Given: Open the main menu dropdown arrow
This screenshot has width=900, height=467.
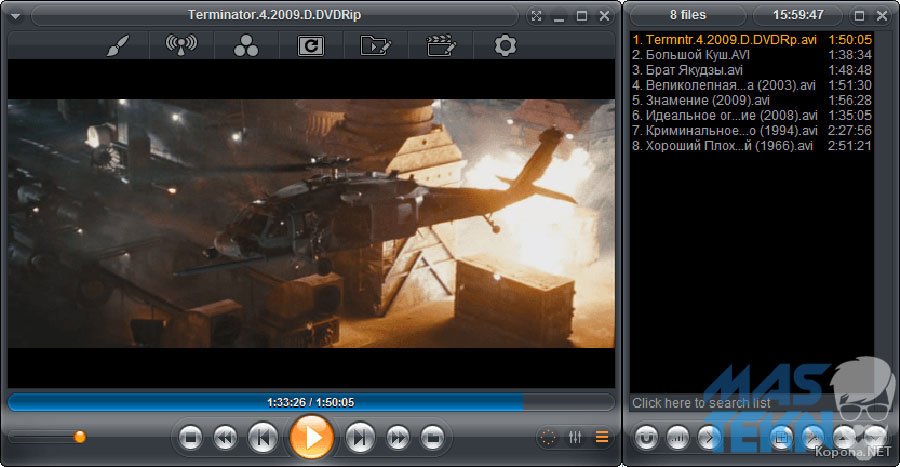Looking at the screenshot, I should (x=15, y=16).
